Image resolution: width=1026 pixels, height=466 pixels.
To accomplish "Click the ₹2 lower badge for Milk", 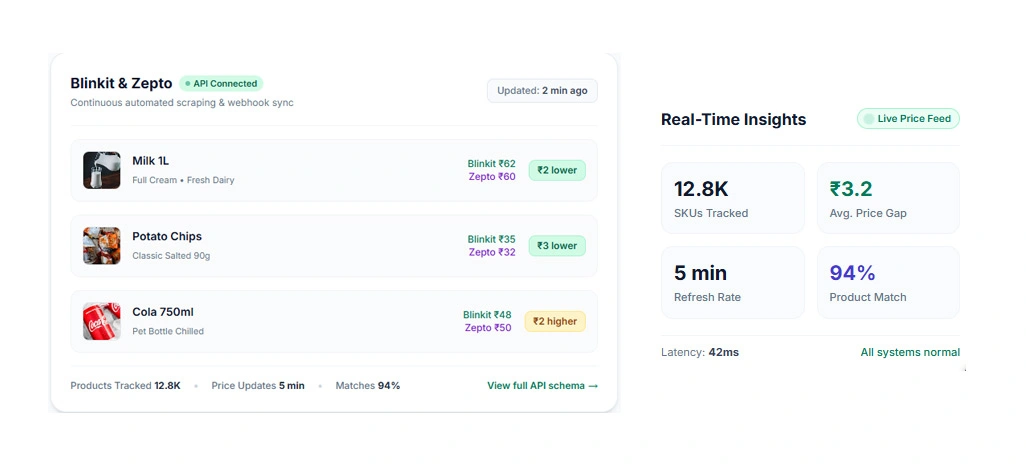I will pyautogui.click(x=557, y=170).
